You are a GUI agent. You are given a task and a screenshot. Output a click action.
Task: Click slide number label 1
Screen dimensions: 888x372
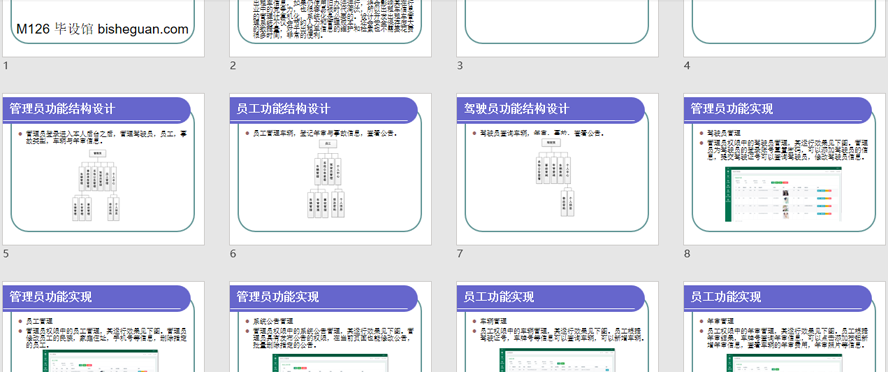(6, 66)
